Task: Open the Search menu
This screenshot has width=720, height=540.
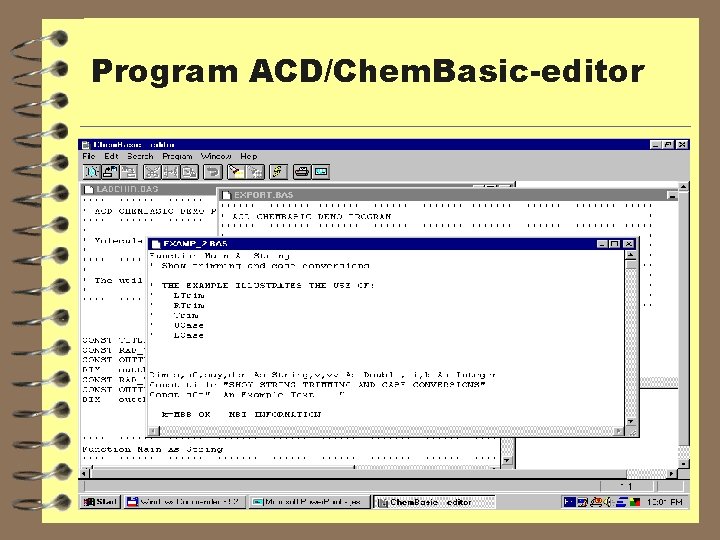Action: pos(140,156)
